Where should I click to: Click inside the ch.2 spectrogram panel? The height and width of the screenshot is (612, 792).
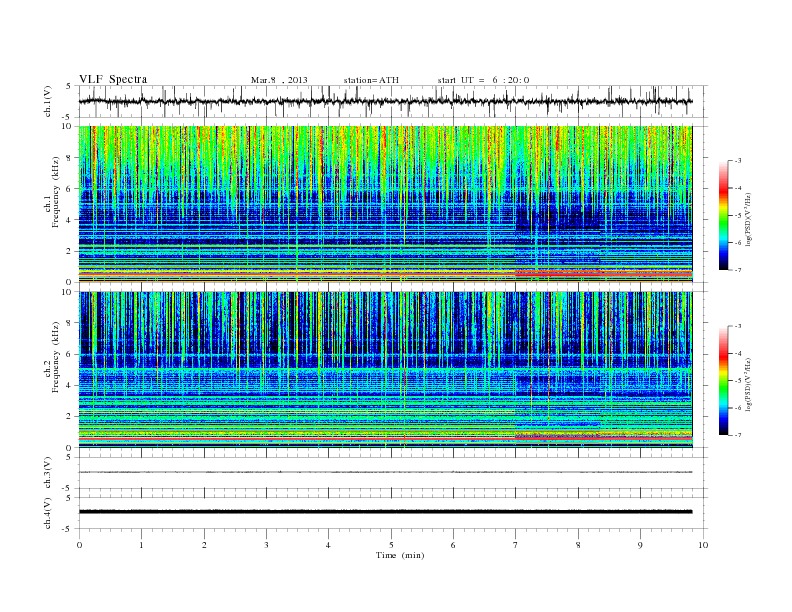385,370
